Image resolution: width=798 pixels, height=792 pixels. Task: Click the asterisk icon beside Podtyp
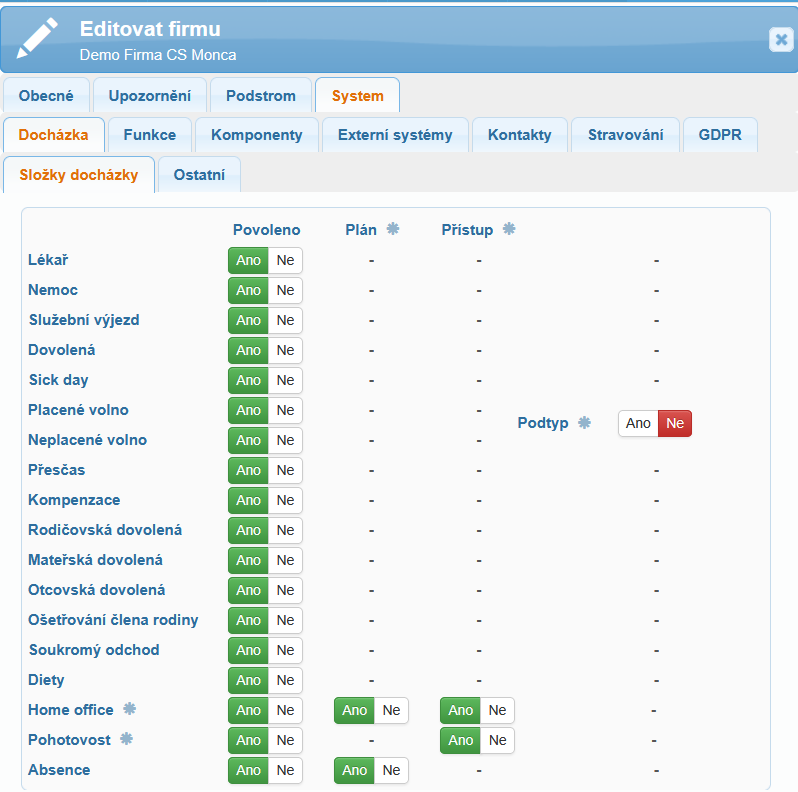(x=584, y=423)
